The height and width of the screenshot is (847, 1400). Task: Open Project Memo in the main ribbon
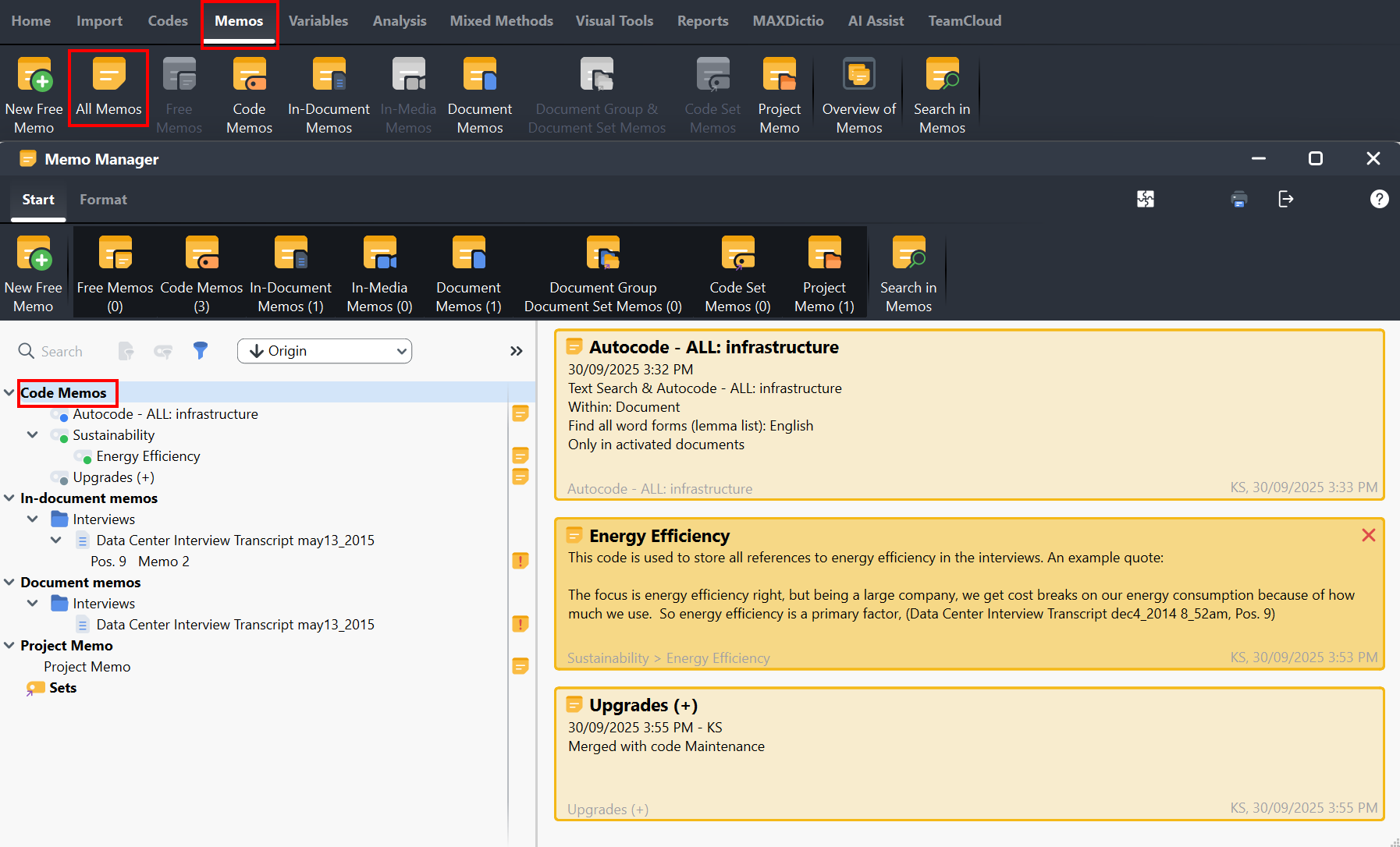pyautogui.click(x=780, y=95)
